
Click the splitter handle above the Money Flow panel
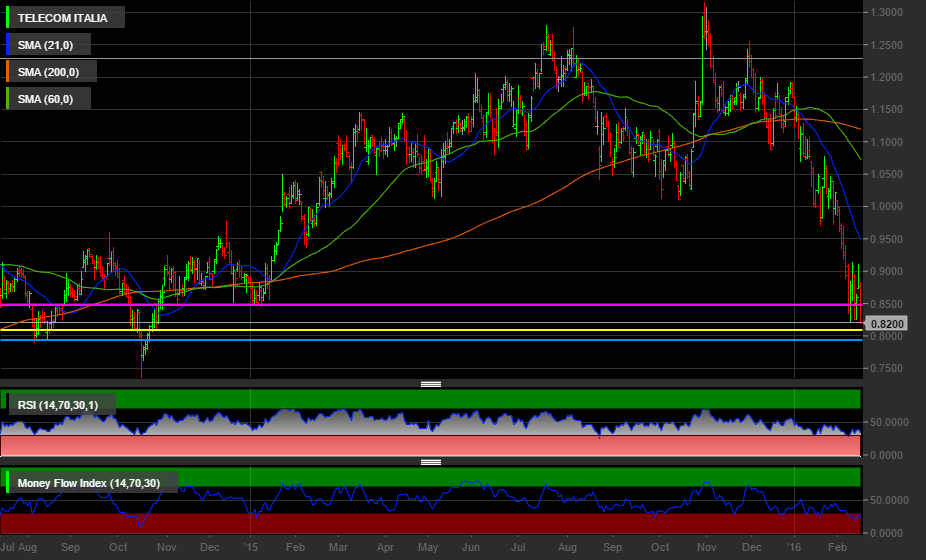tap(431, 463)
